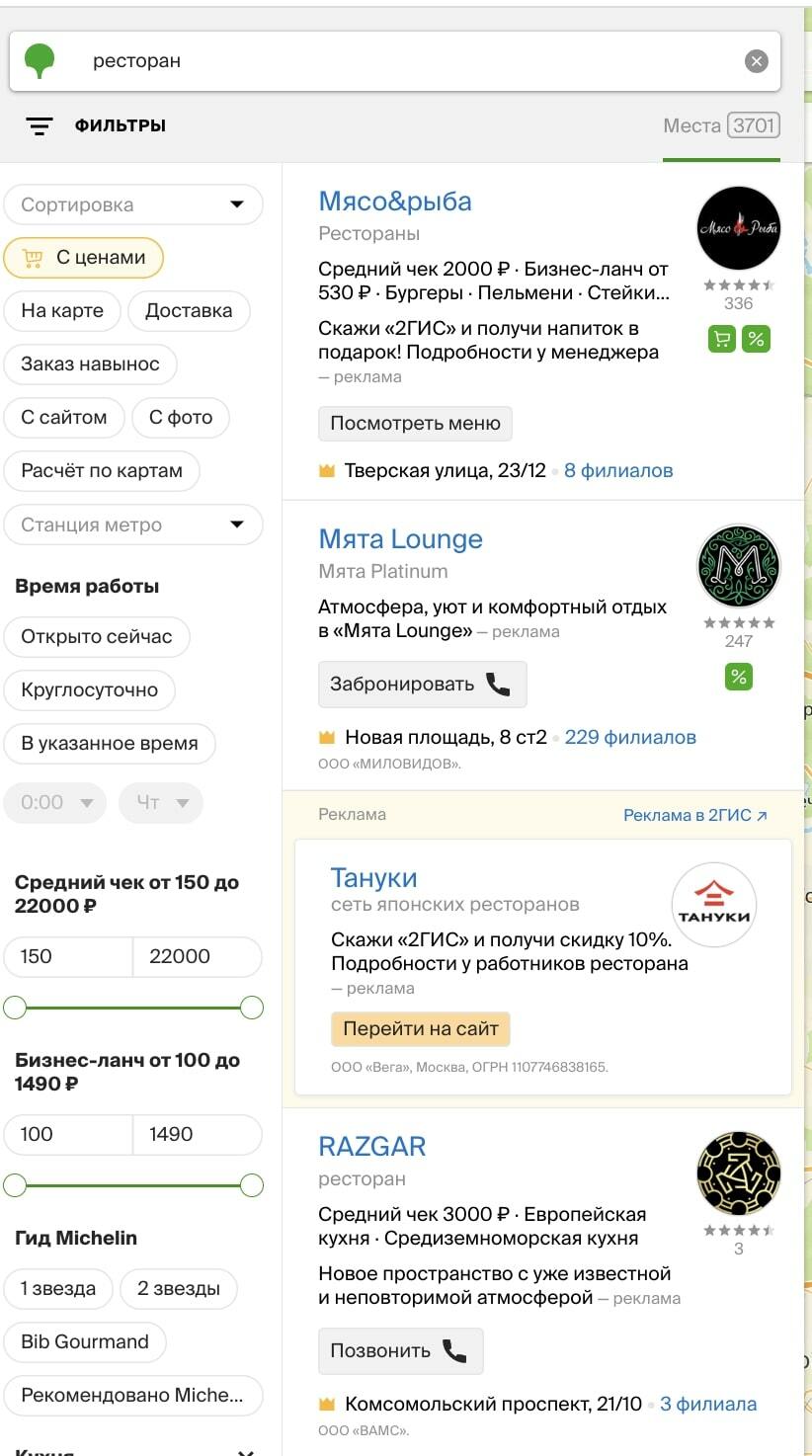
Task: Click the green cart badge under Мясо&рыба
Action: [x=723, y=339]
